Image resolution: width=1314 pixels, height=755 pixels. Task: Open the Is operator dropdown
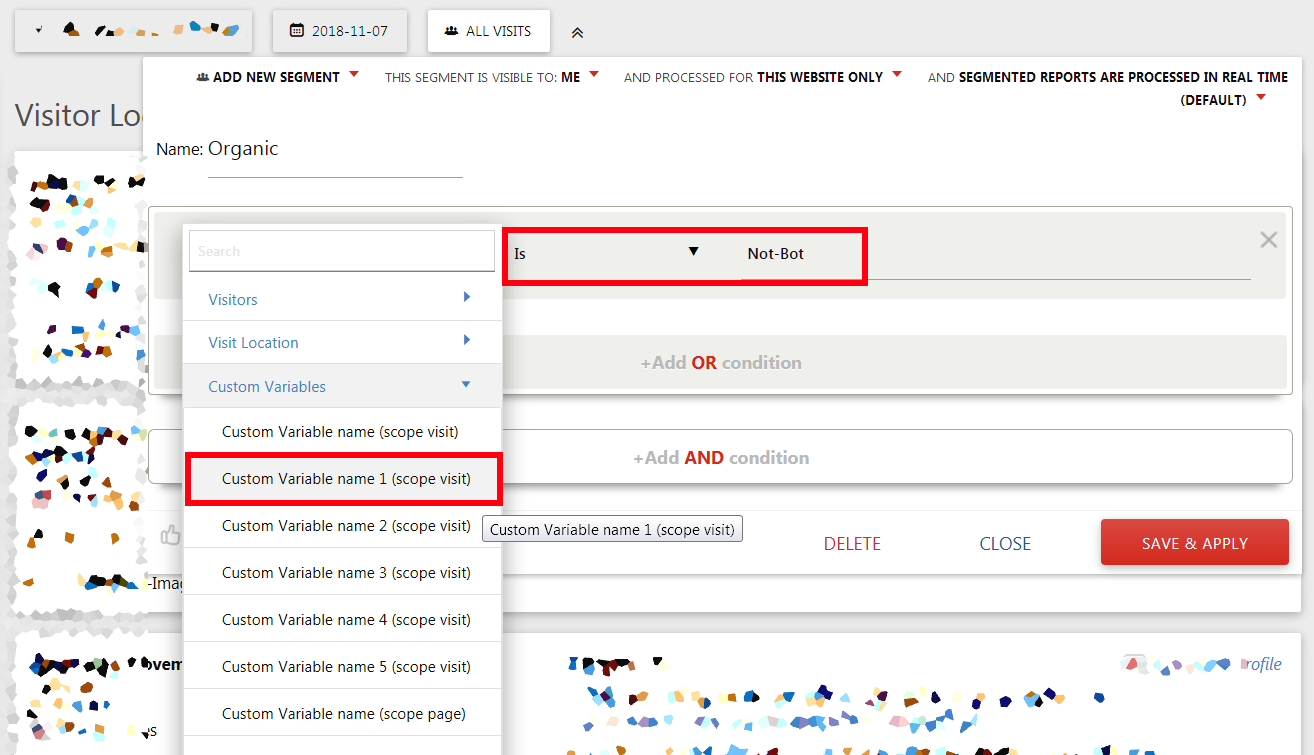coord(605,254)
